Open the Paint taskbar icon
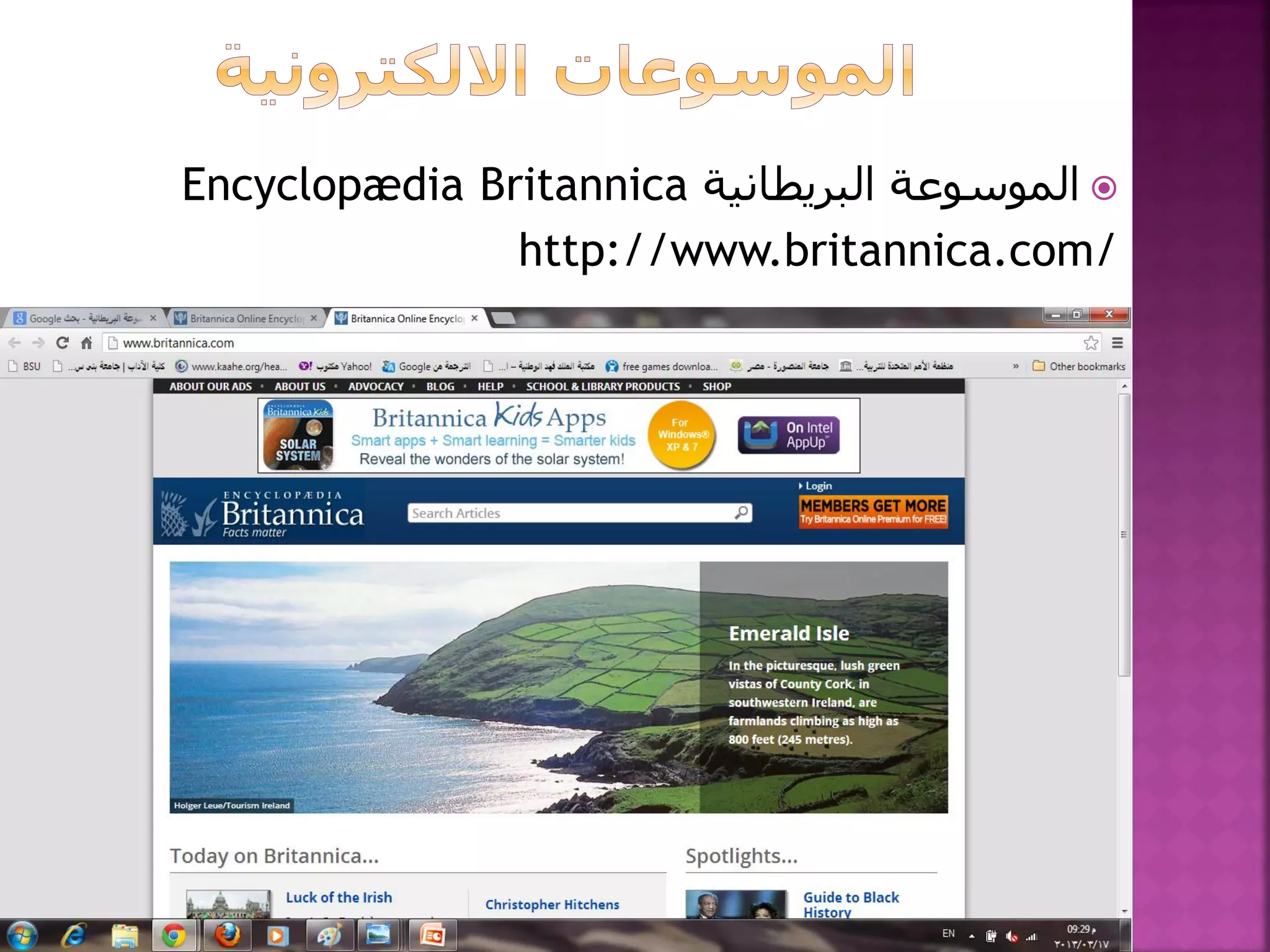 [329, 935]
